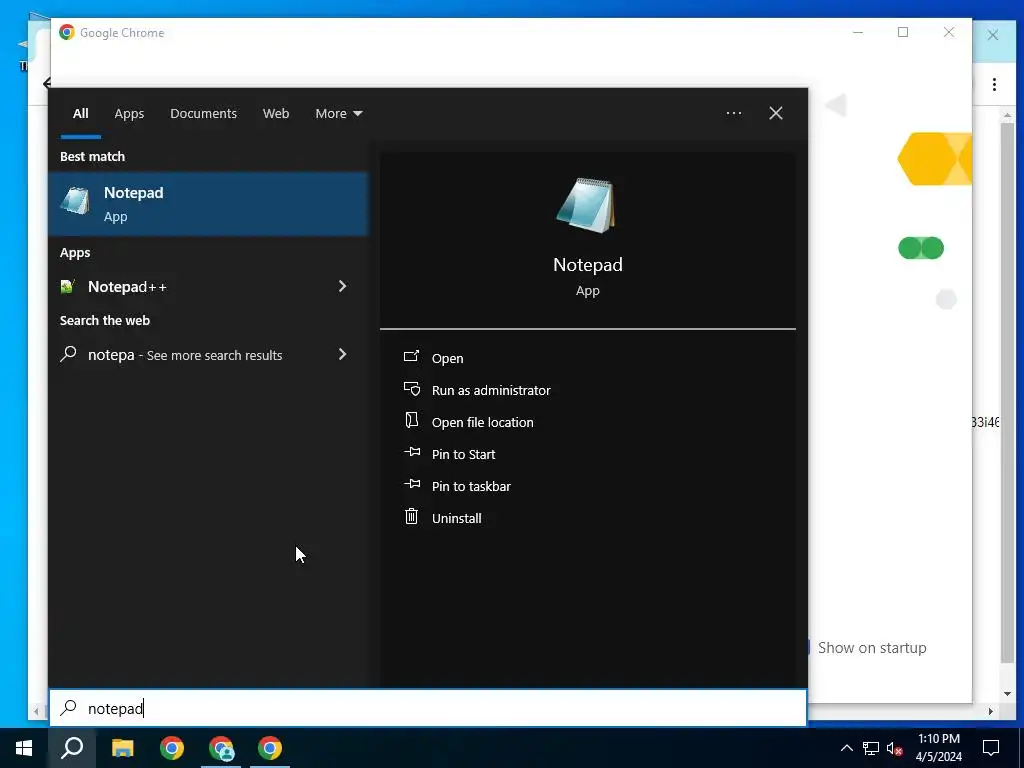
Task: Click the Uninstall trash icon
Action: (x=411, y=517)
